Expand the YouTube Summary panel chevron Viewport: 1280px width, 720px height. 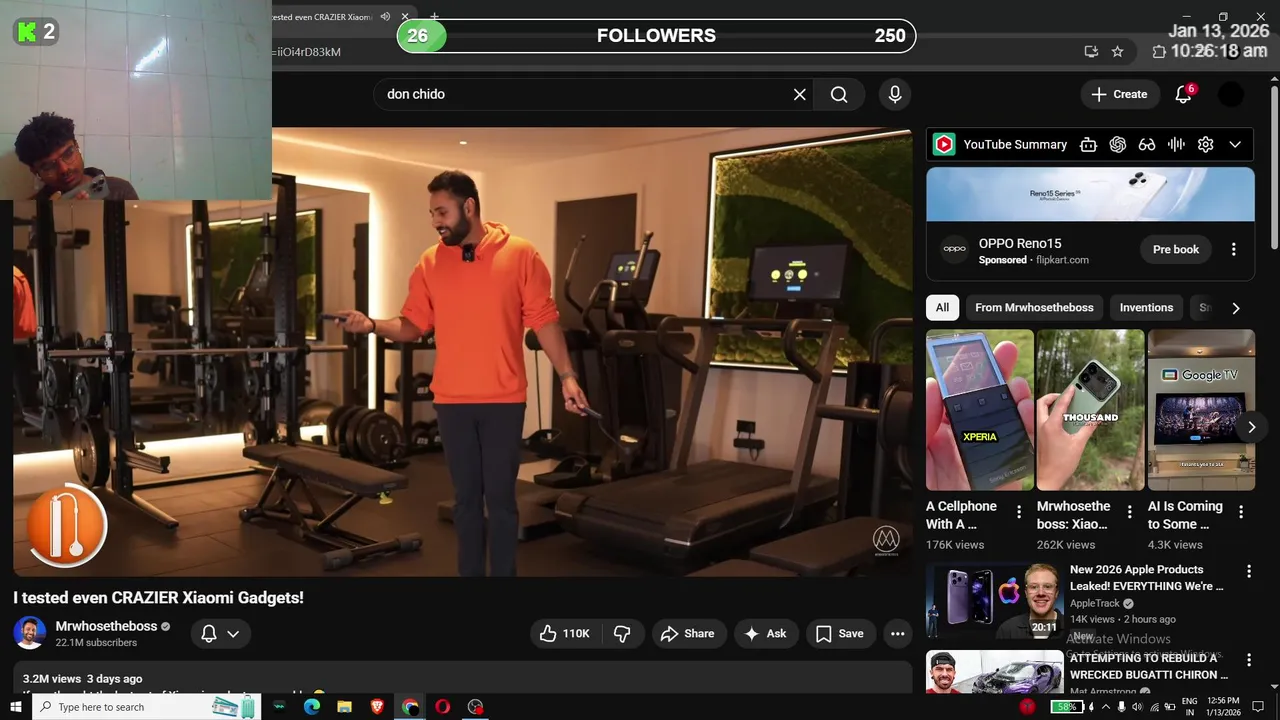coord(1235,144)
